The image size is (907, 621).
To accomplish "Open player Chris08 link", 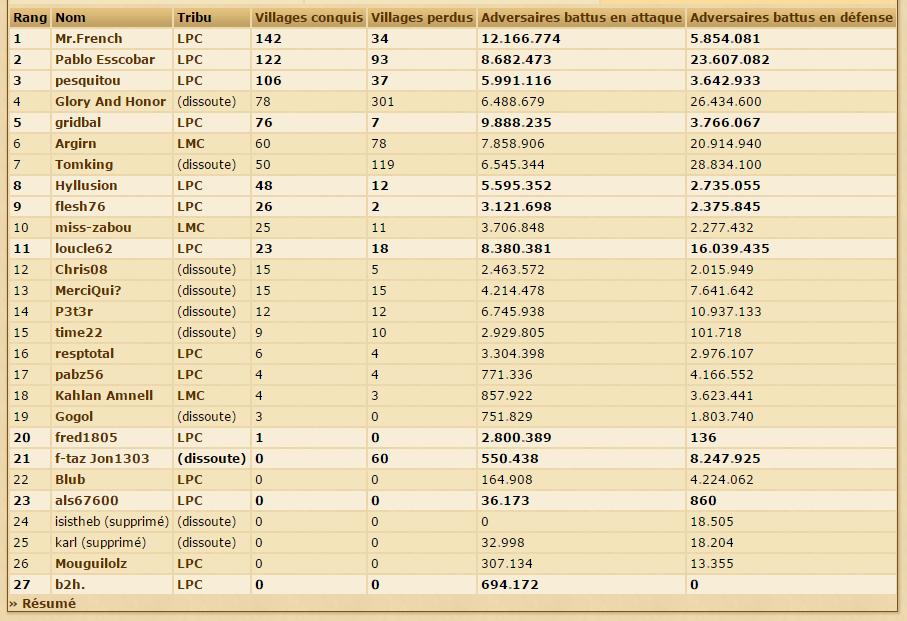I will 81,269.
